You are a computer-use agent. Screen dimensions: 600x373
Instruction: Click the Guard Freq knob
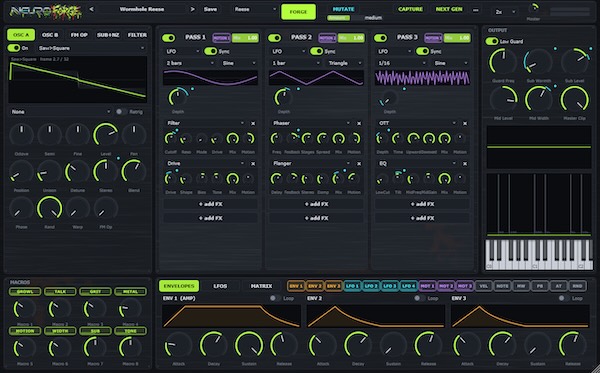(x=503, y=62)
